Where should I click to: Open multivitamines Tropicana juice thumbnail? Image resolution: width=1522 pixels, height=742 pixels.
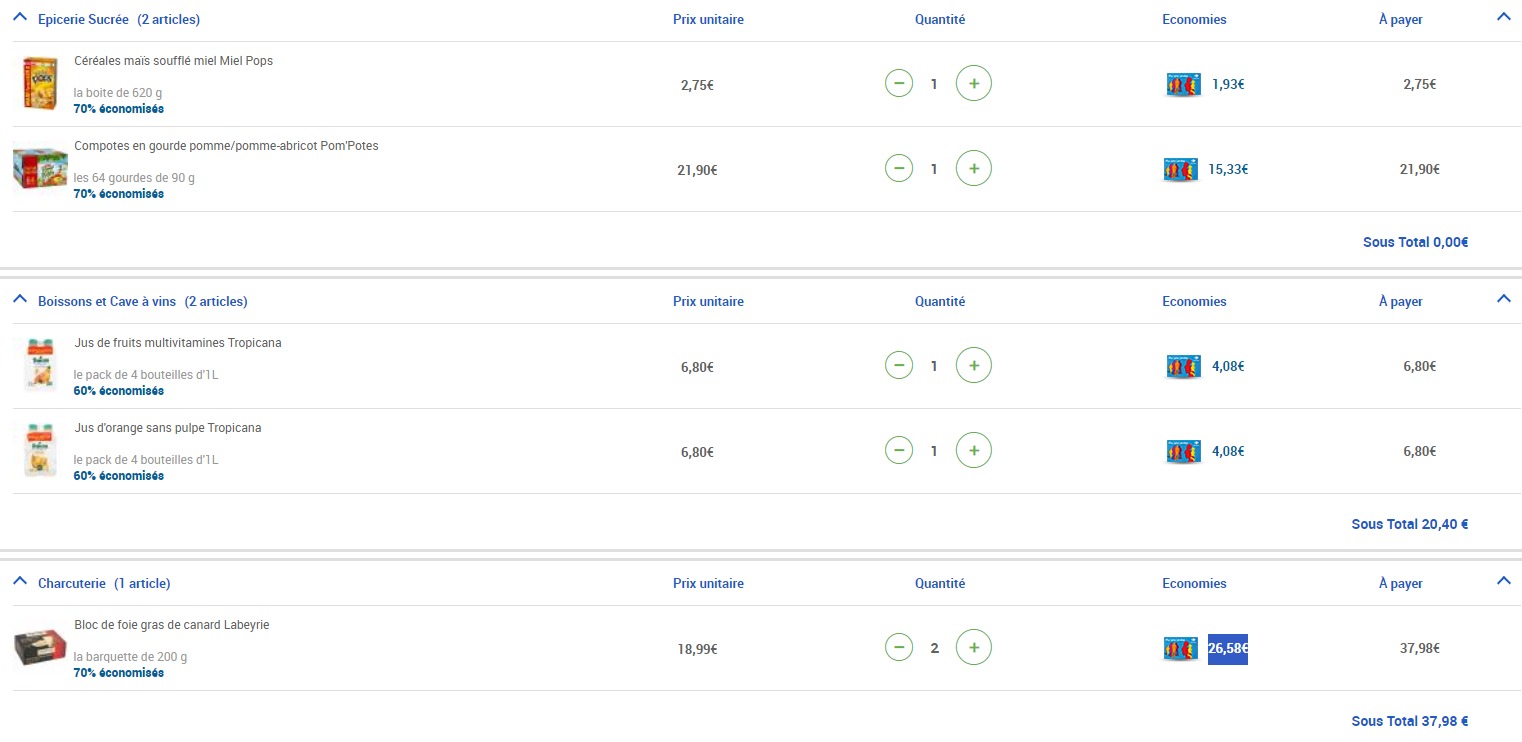(x=41, y=365)
